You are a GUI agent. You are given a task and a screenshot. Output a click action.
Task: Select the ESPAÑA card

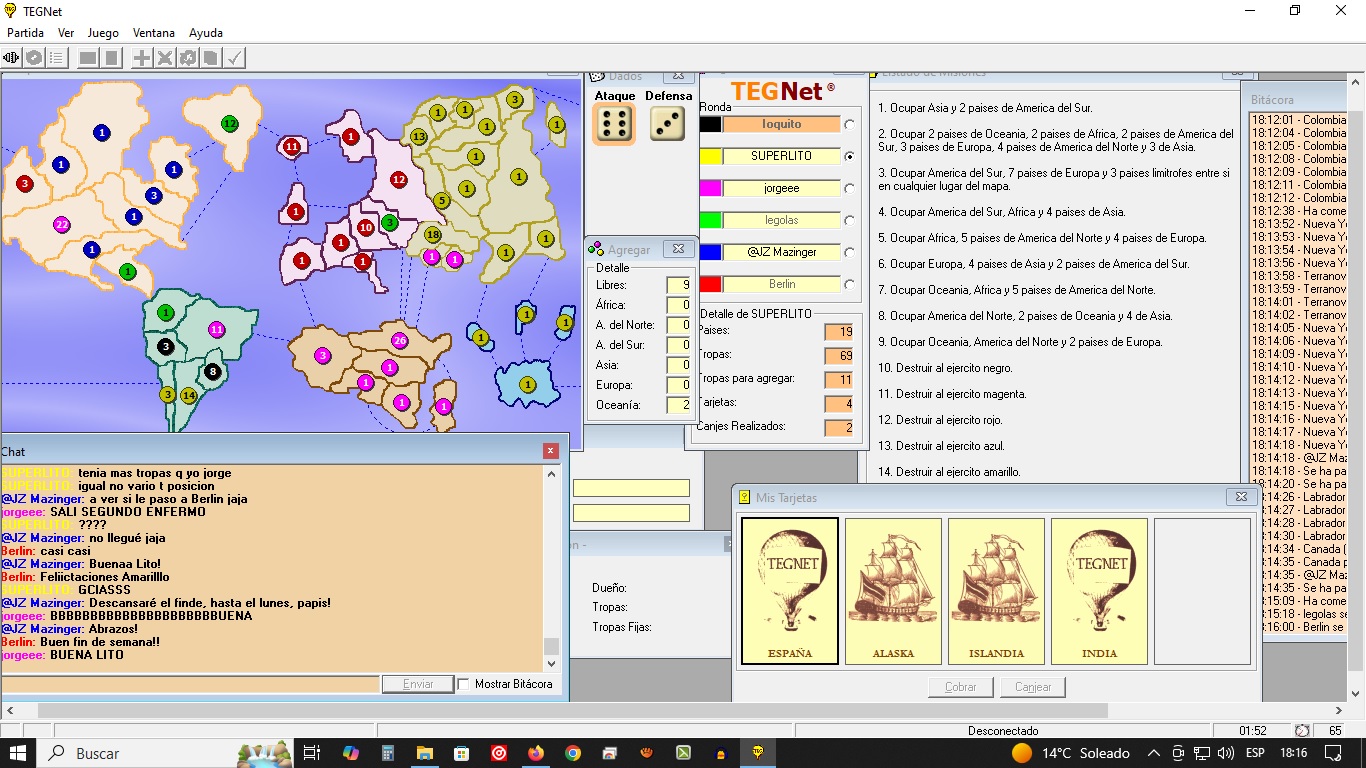[x=790, y=591]
